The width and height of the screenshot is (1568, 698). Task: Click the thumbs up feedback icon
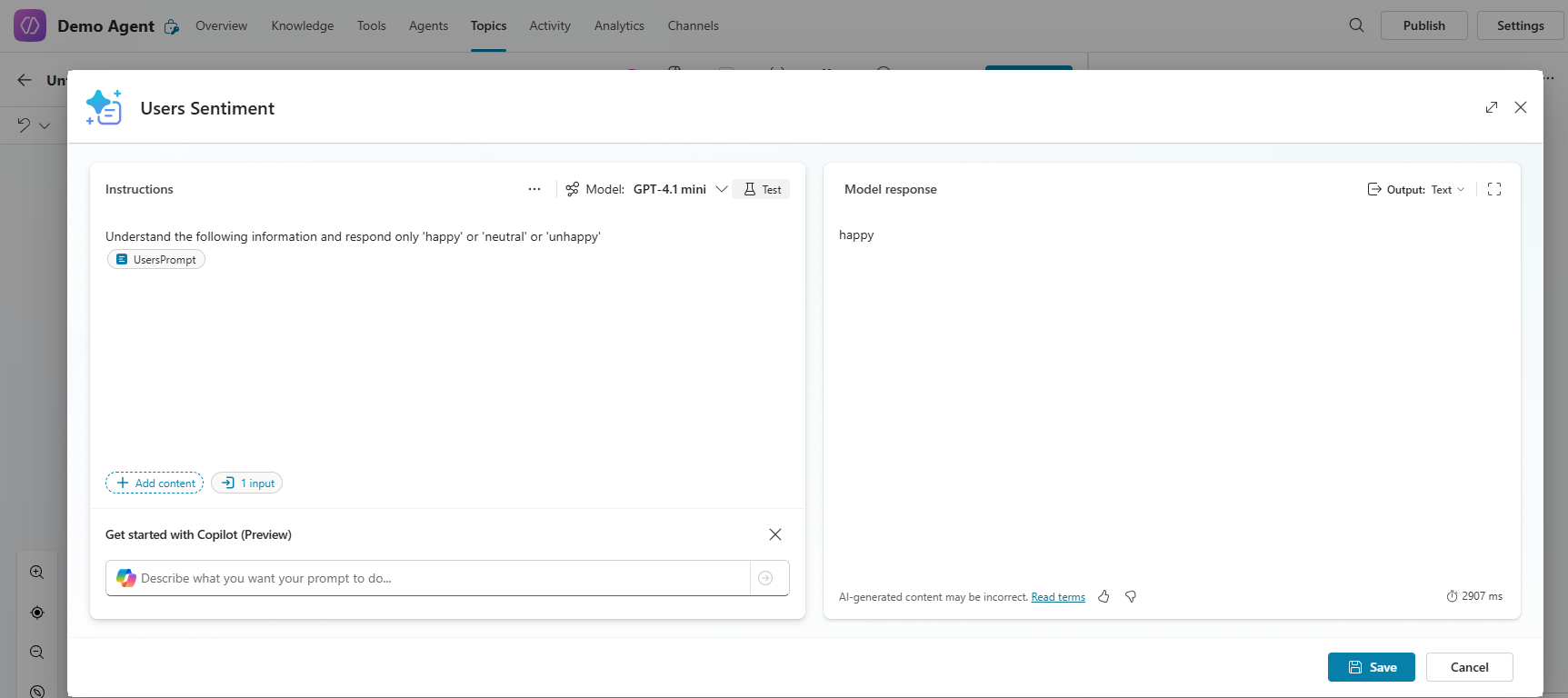(1104, 597)
